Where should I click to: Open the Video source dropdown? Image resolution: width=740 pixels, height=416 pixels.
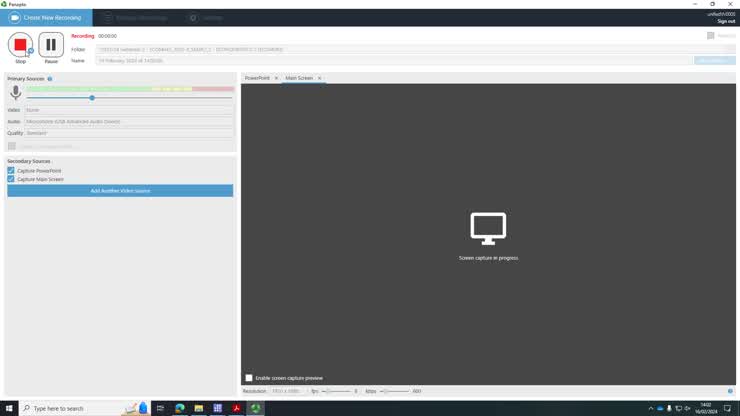pos(128,110)
